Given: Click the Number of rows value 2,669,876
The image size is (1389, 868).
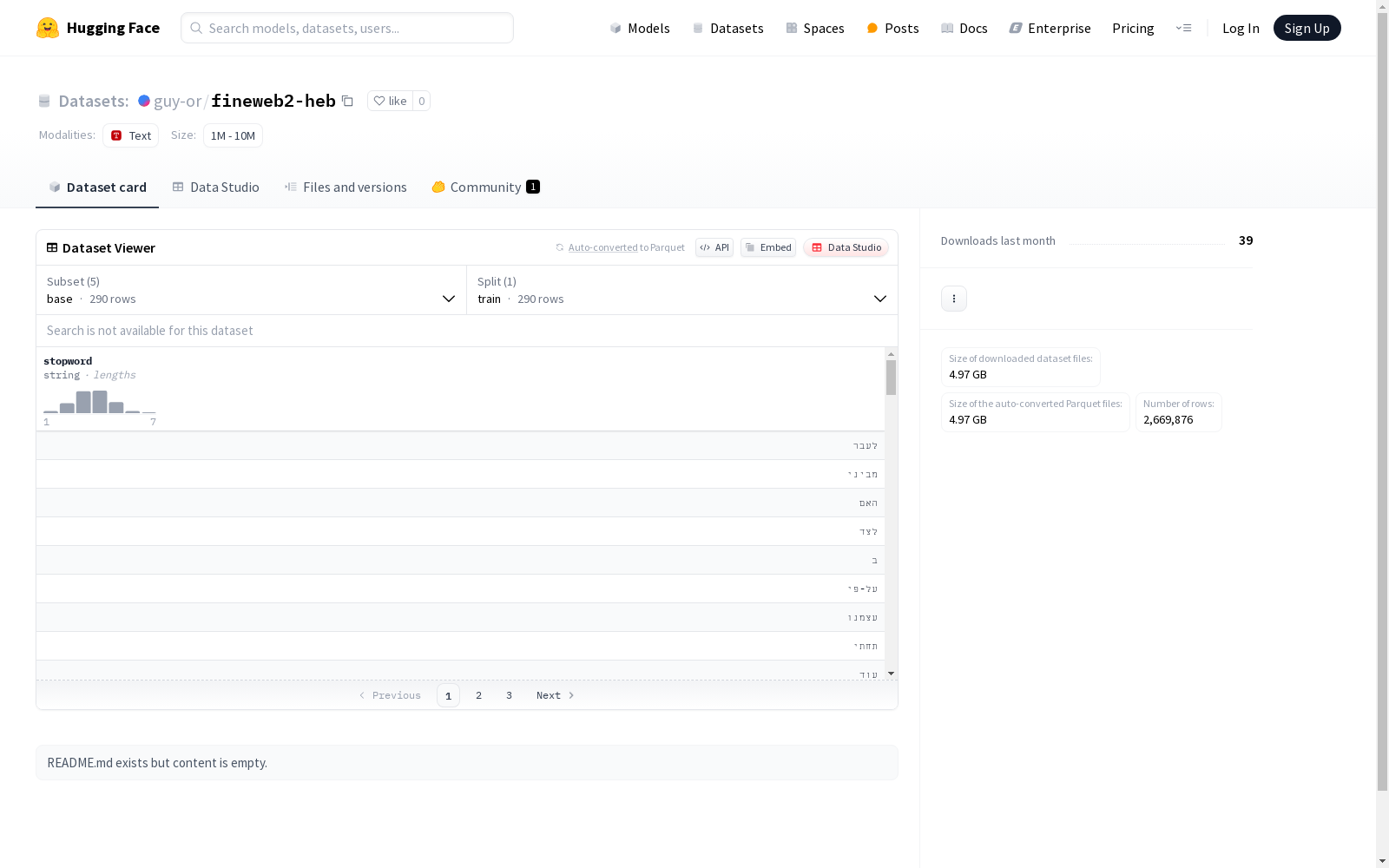Looking at the screenshot, I should (1168, 419).
